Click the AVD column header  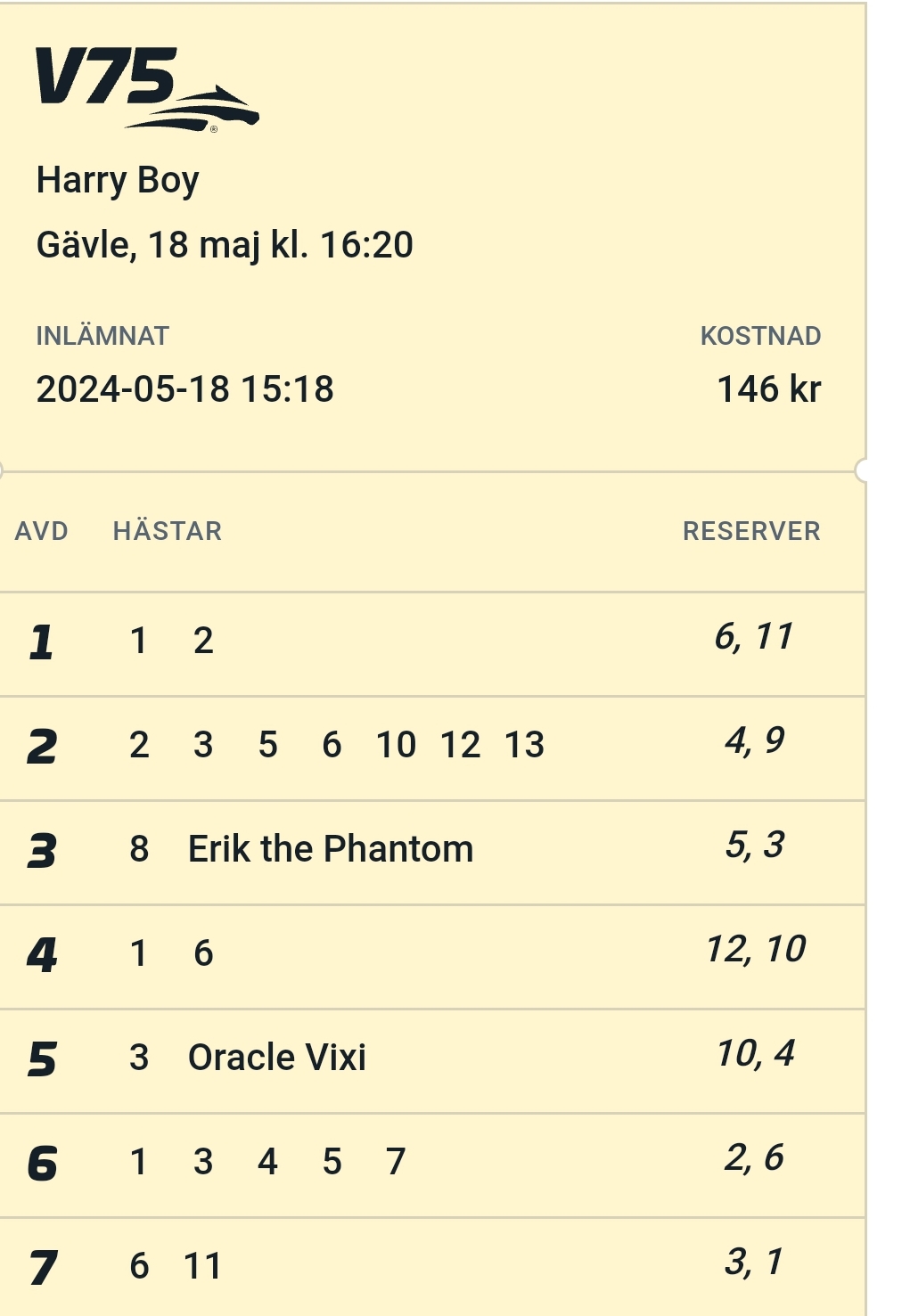point(42,531)
